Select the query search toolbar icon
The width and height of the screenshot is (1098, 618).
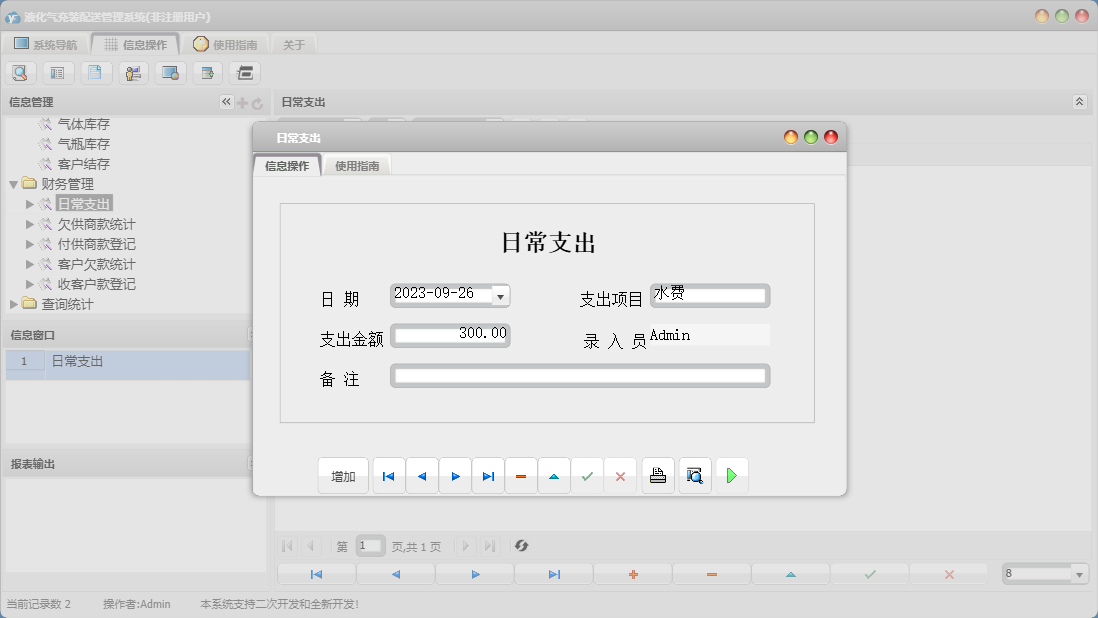pos(20,72)
